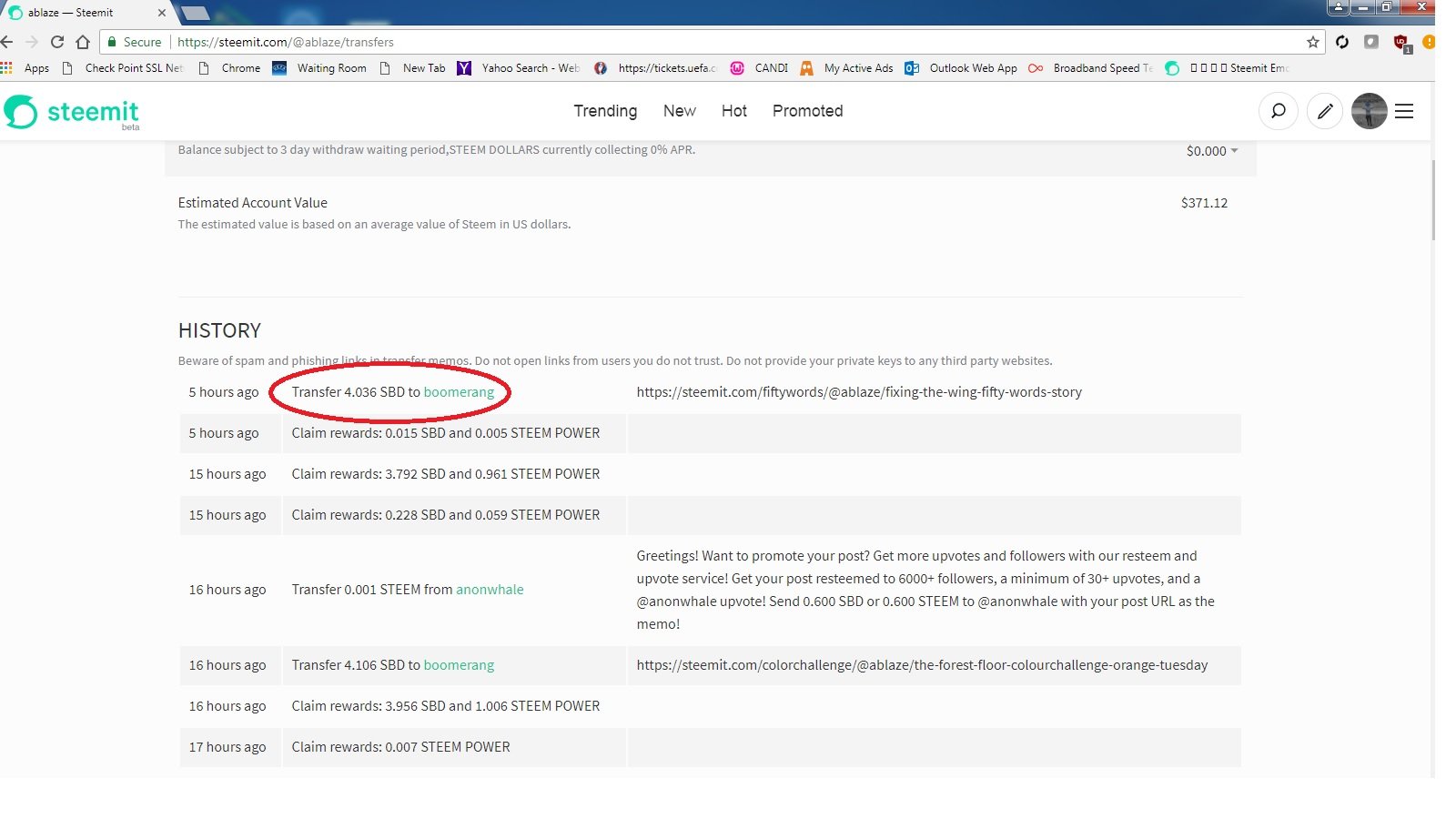Reload the page with refresh icon
The image size is (1456, 819).
click(x=57, y=42)
